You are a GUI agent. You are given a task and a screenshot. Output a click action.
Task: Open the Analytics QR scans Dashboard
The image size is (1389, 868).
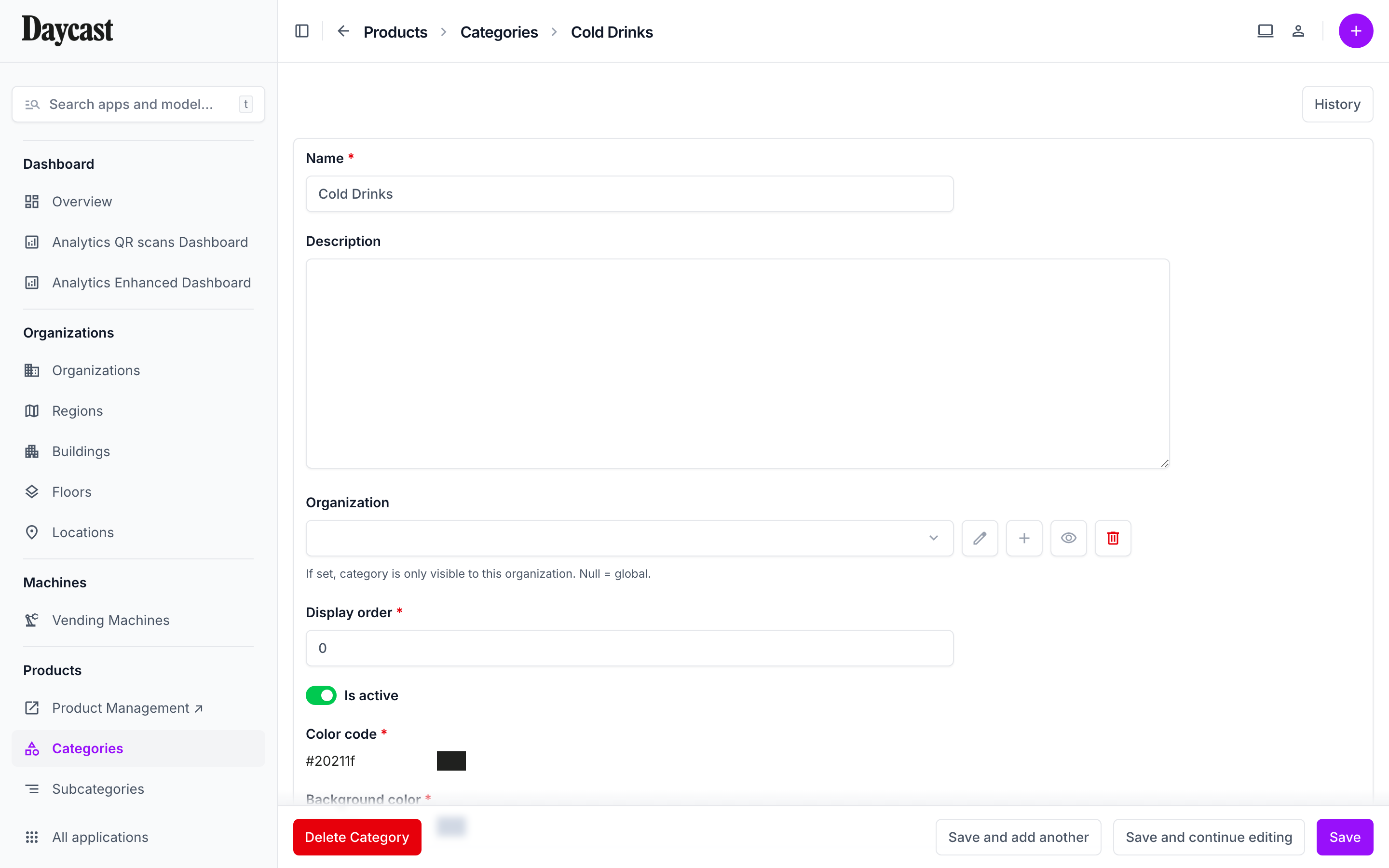click(149, 242)
